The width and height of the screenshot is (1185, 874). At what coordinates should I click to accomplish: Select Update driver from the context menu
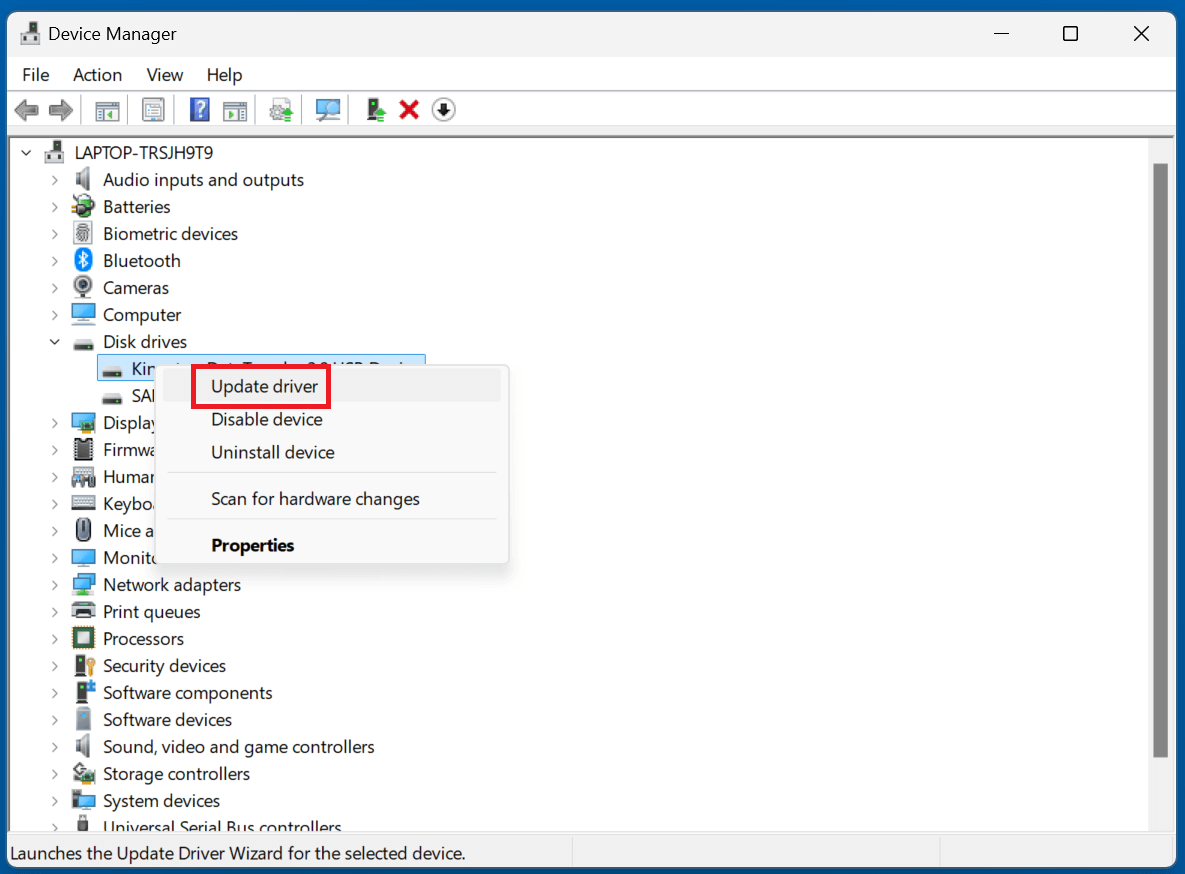coord(260,386)
